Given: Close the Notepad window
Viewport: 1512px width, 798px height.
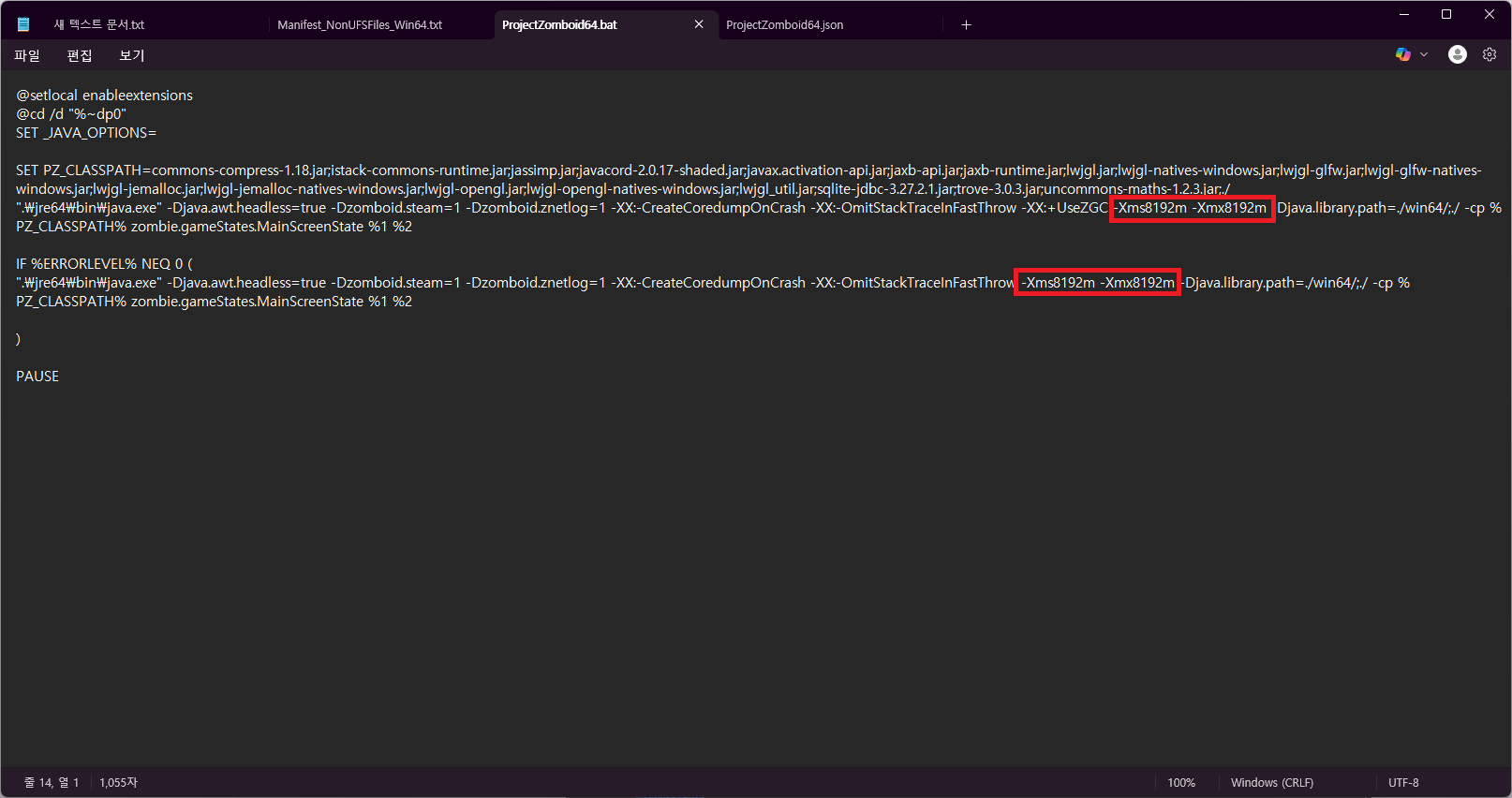Looking at the screenshot, I should (x=1490, y=14).
